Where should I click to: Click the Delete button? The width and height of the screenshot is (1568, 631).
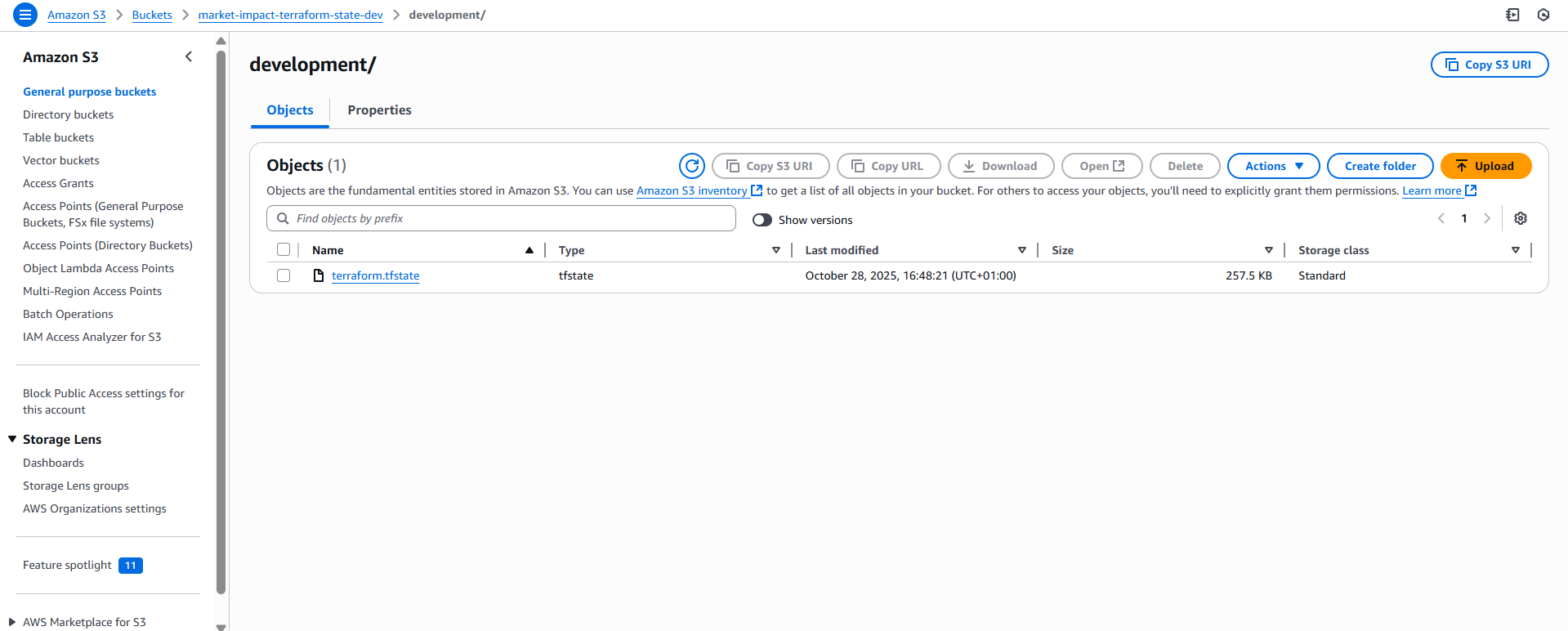1185,166
